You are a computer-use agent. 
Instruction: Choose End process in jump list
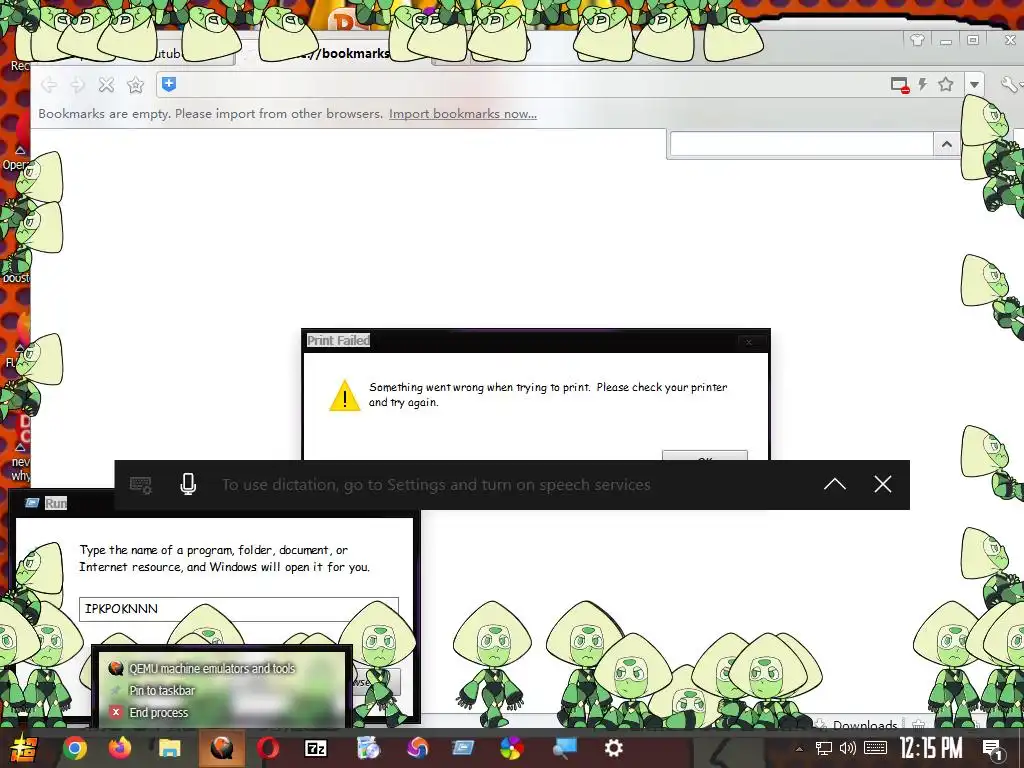pyautogui.click(x=159, y=712)
